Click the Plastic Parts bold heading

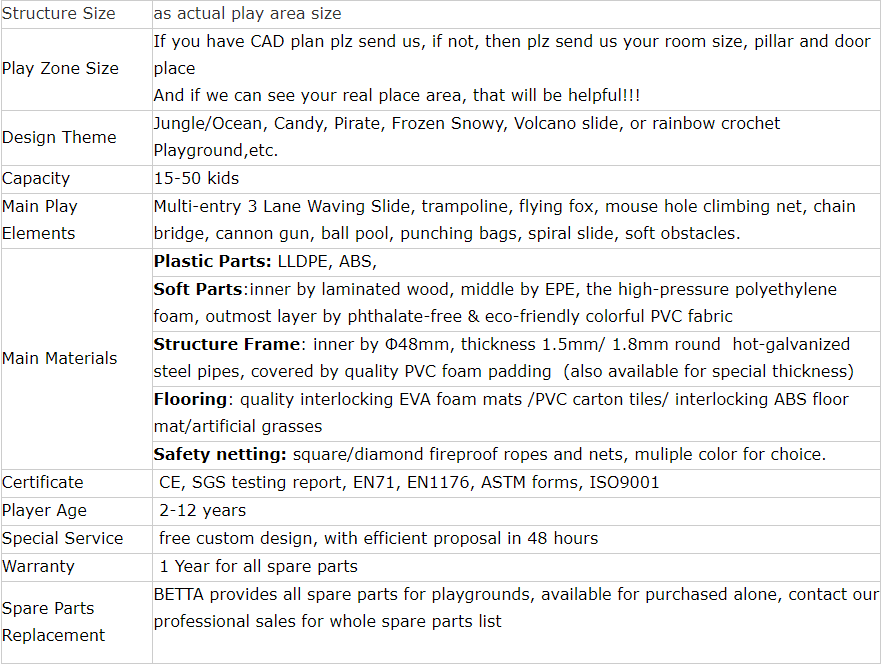(x=213, y=262)
